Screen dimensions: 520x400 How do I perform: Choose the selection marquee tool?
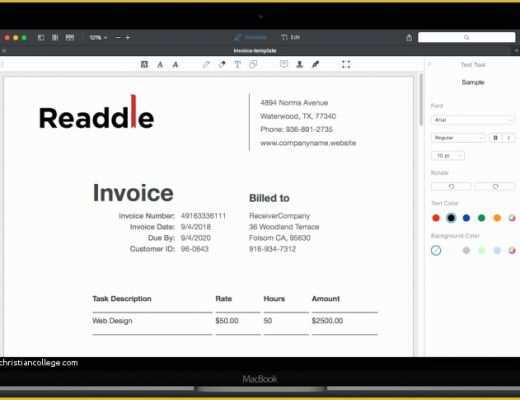[346, 64]
